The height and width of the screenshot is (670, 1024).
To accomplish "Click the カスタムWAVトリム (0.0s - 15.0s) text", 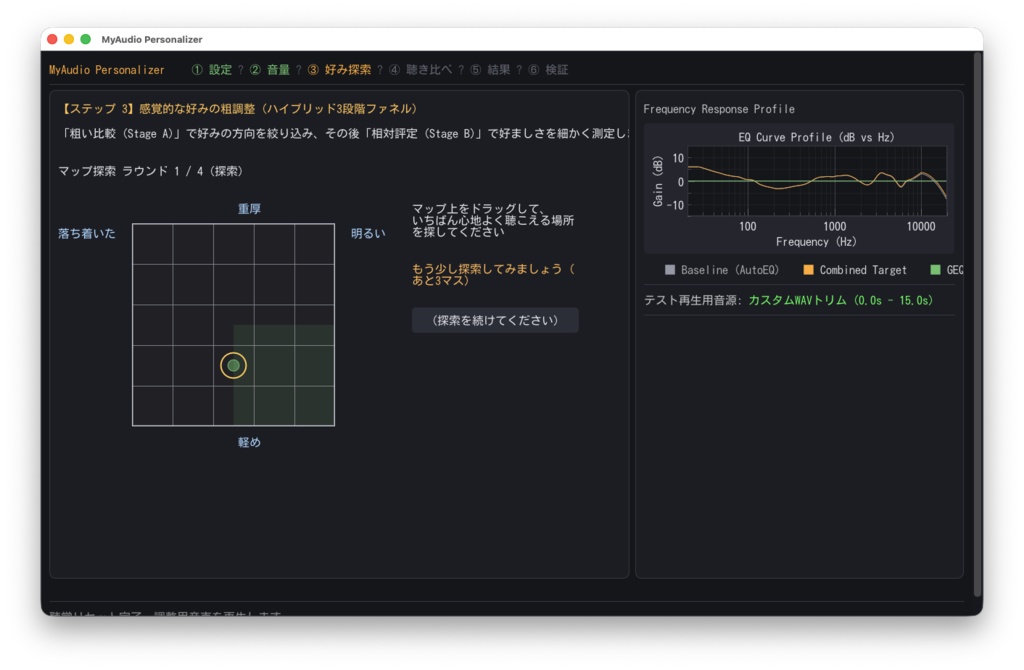I will click(x=840, y=300).
